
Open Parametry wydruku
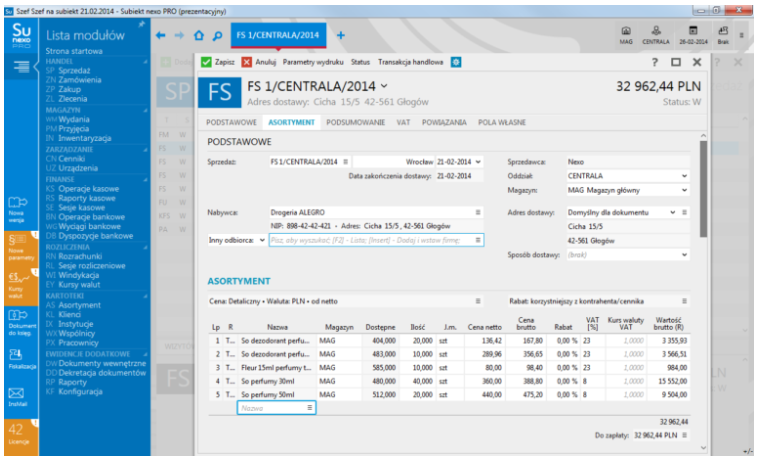[313, 62]
